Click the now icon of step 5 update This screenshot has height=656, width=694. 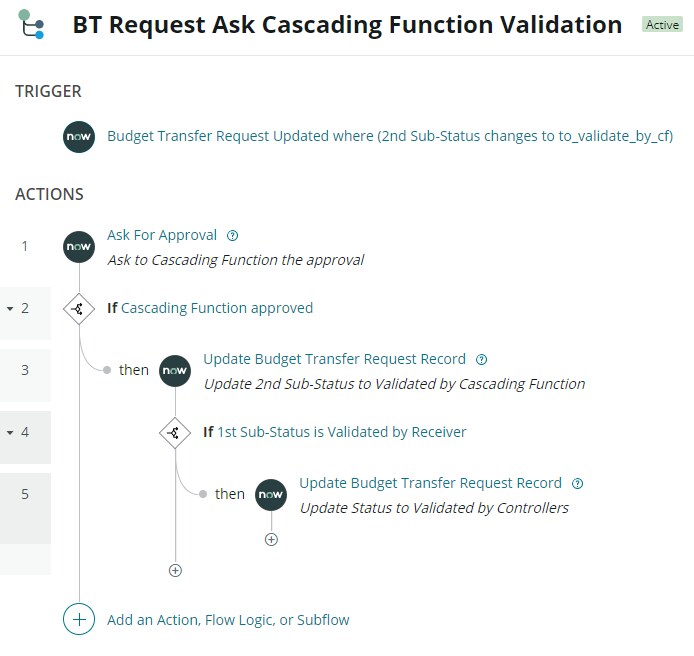click(271, 495)
